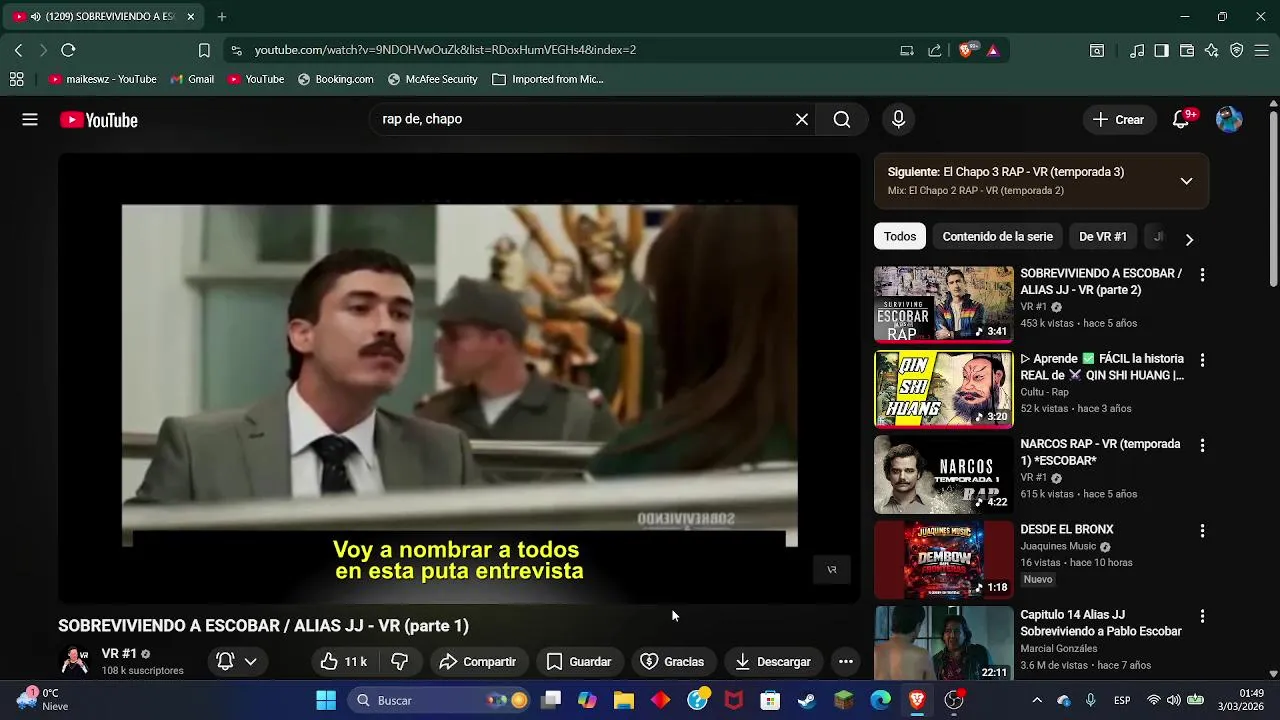
Task: Open the Imported from Mic... bookmarks folder
Action: (x=548, y=79)
